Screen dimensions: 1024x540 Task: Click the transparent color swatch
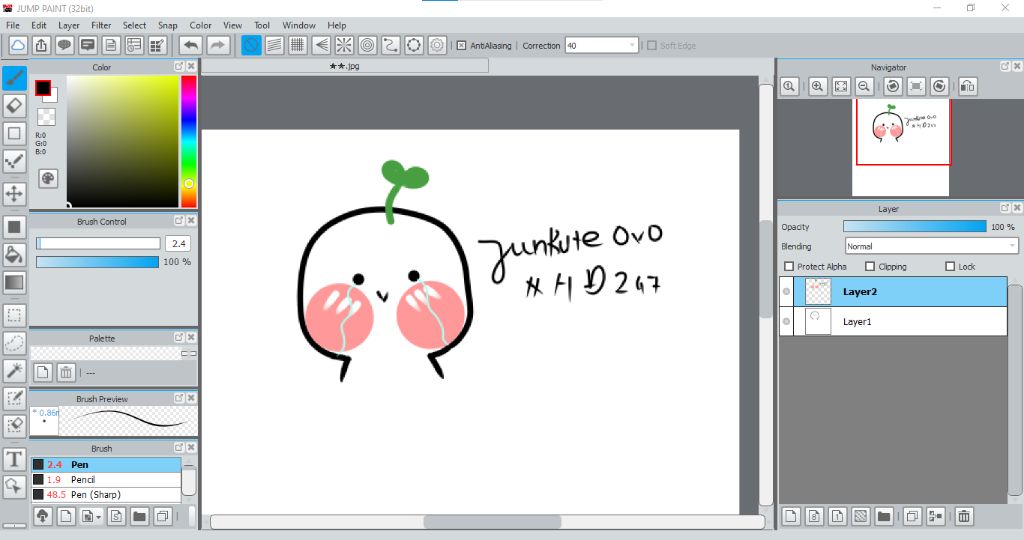(x=46, y=117)
